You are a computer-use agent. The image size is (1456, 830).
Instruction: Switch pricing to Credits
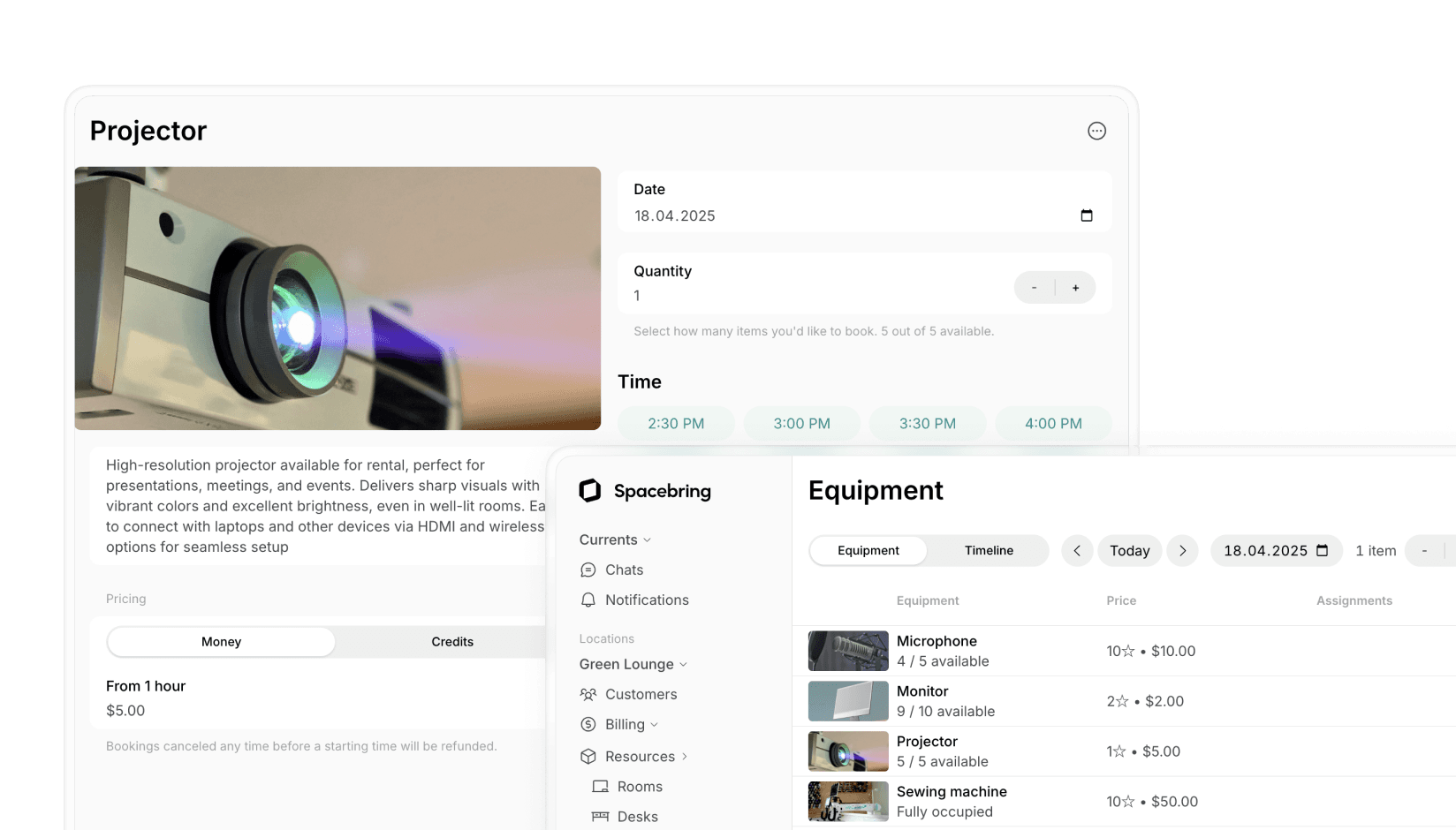(x=452, y=642)
